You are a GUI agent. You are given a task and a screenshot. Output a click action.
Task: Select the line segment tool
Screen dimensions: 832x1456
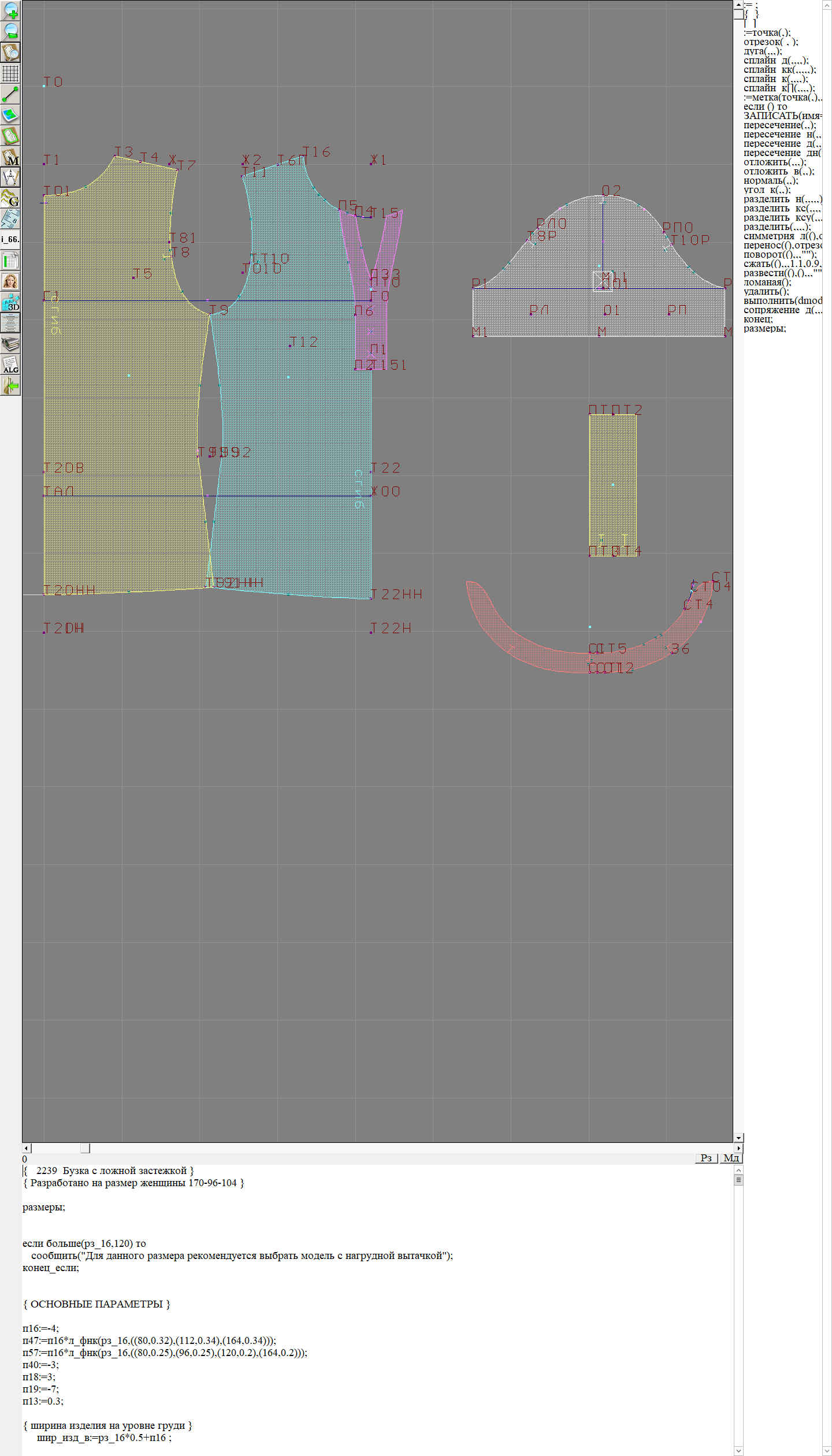click(10, 94)
